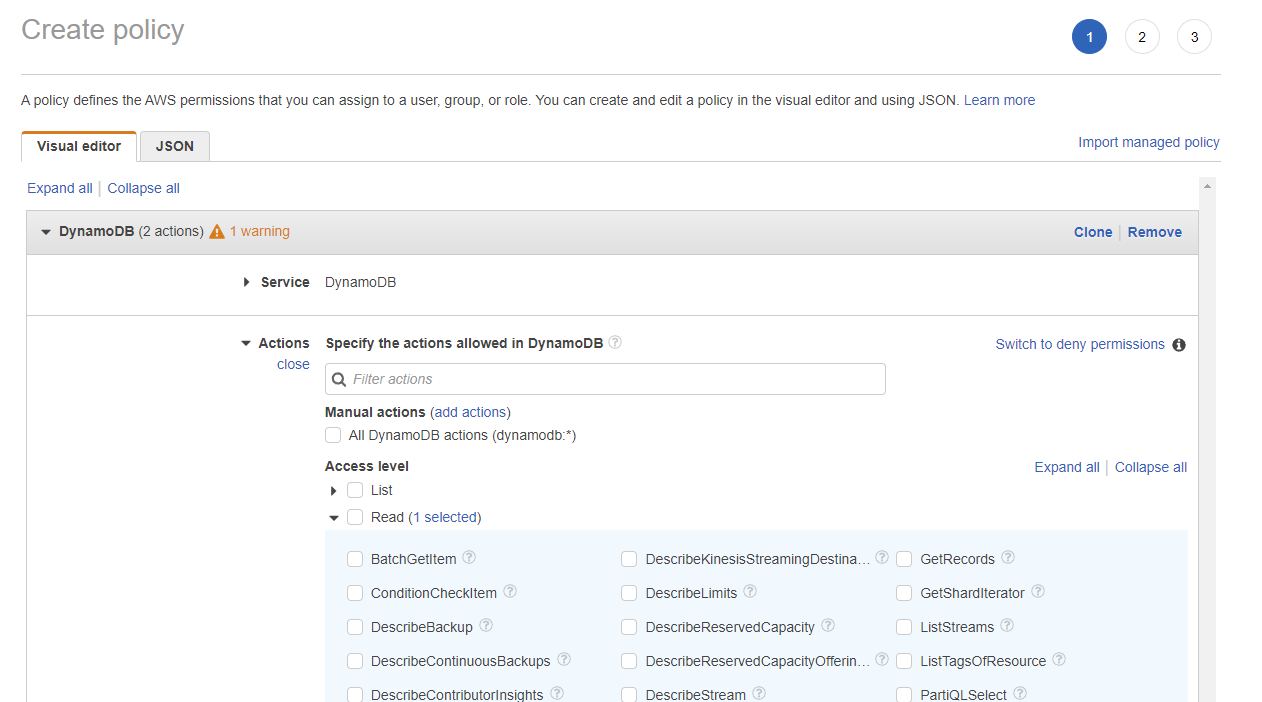Click help icon next to BatchGetItem
This screenshot has width=1262, height=702.
469,557
